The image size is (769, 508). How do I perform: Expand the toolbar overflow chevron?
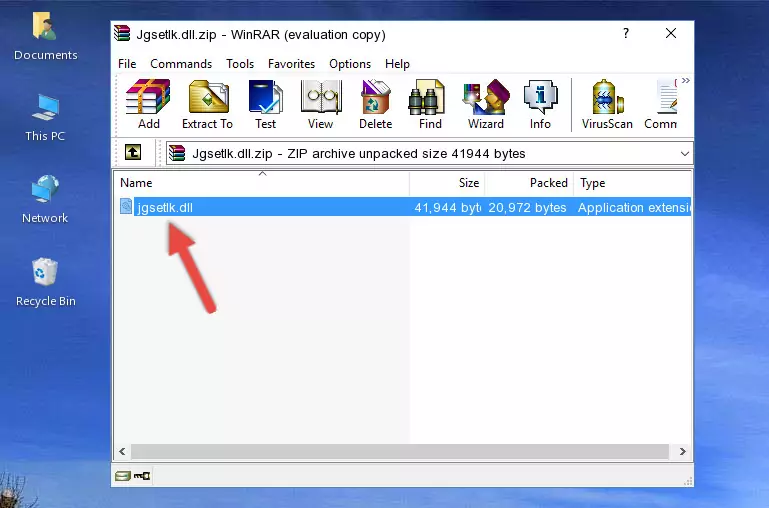[x=686, y=81]
